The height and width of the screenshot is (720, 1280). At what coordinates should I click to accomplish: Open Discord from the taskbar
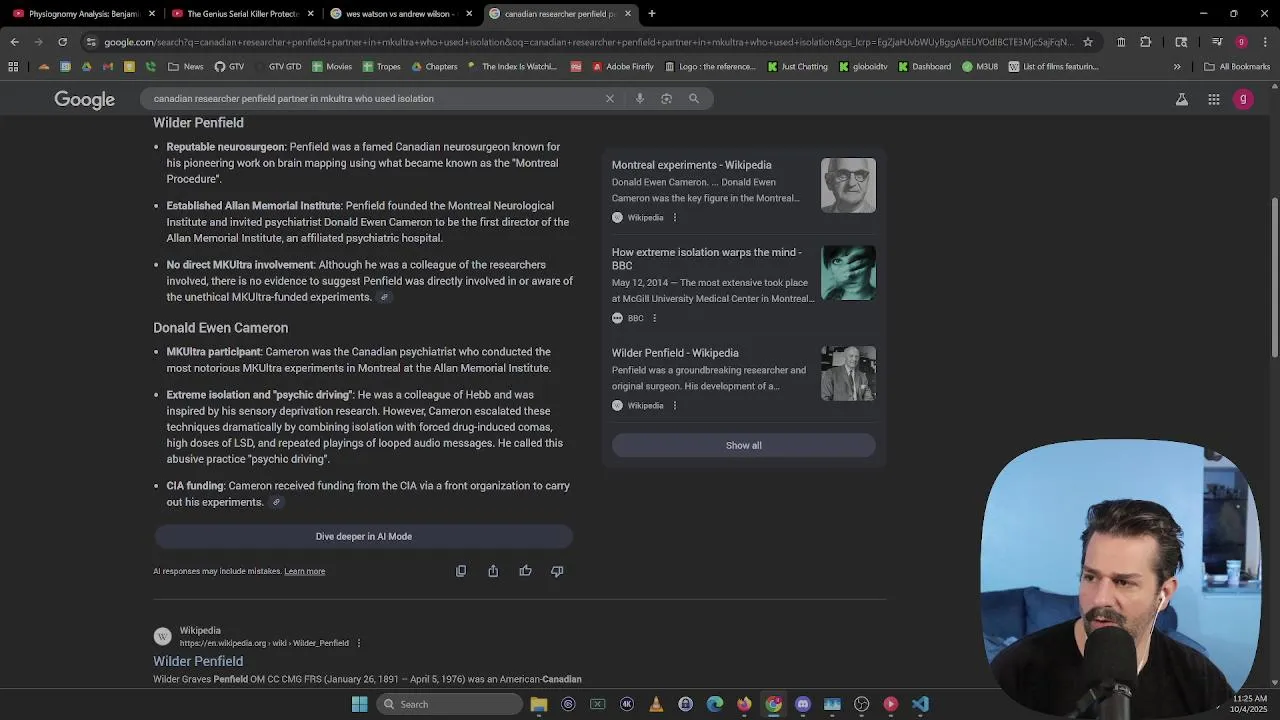(803, 704)
